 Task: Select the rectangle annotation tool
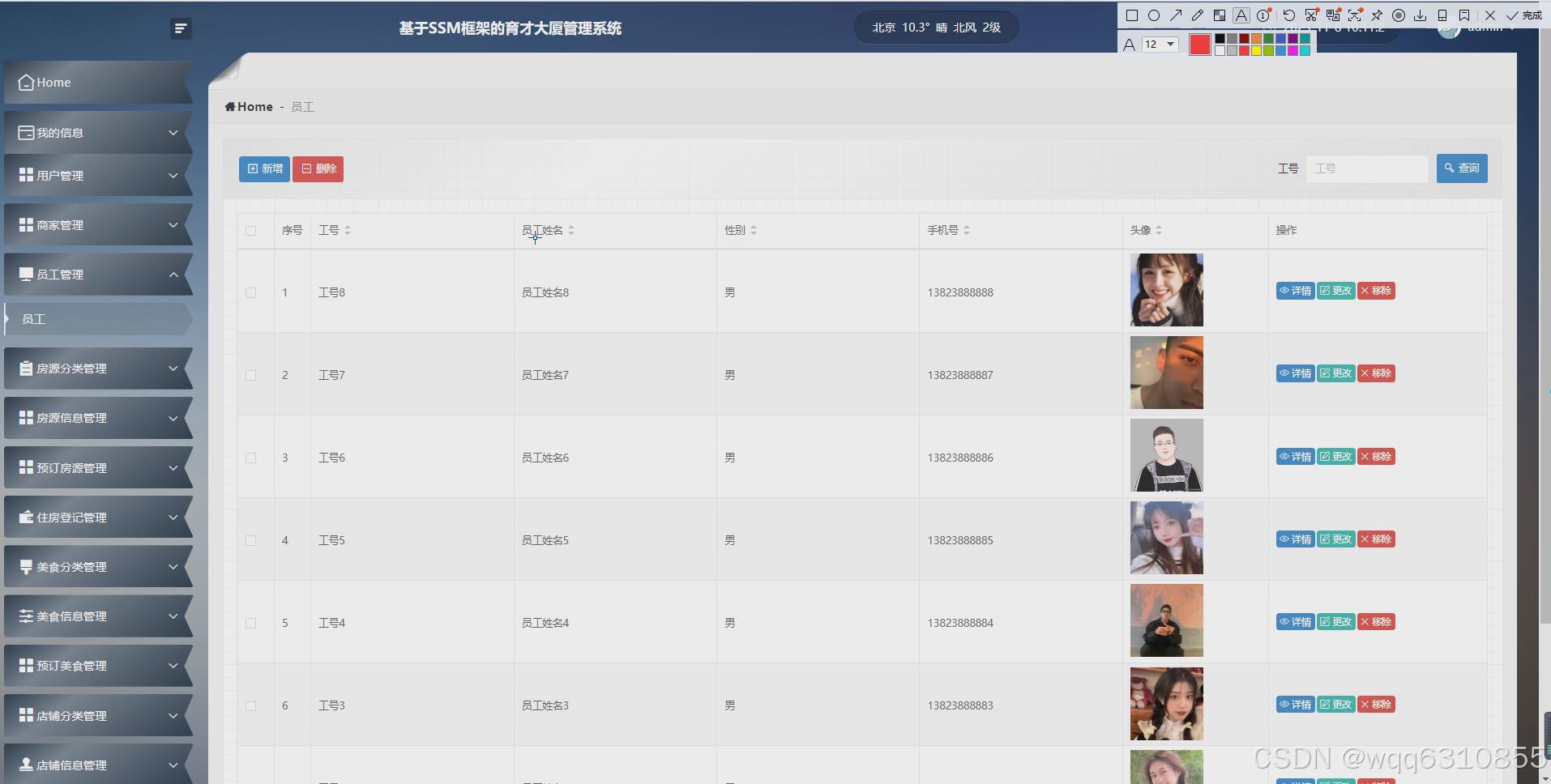click(x=1132, y=15)
